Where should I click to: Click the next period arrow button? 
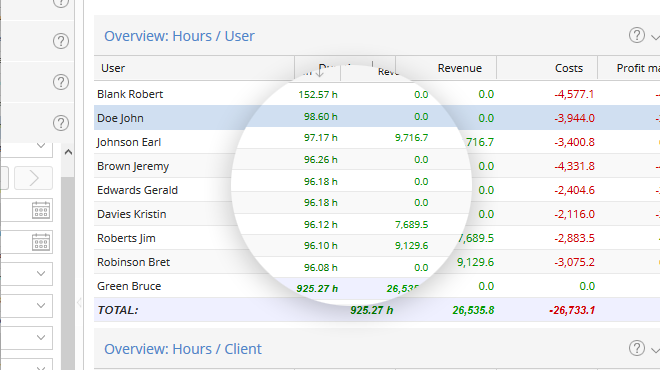coord(34,178)
